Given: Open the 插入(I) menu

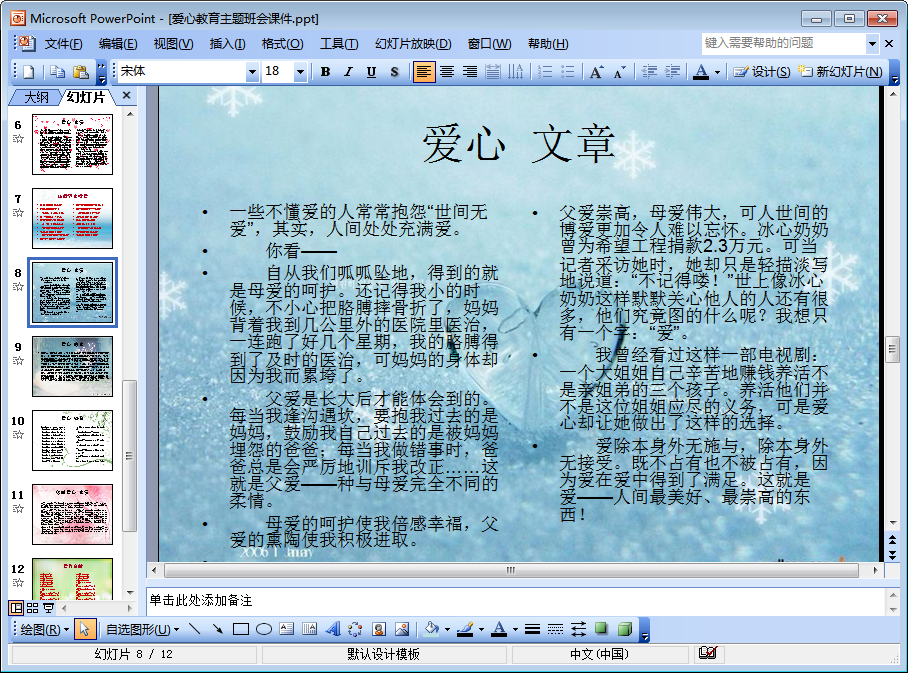Looking at the screenshot, I should coord(227,44).
